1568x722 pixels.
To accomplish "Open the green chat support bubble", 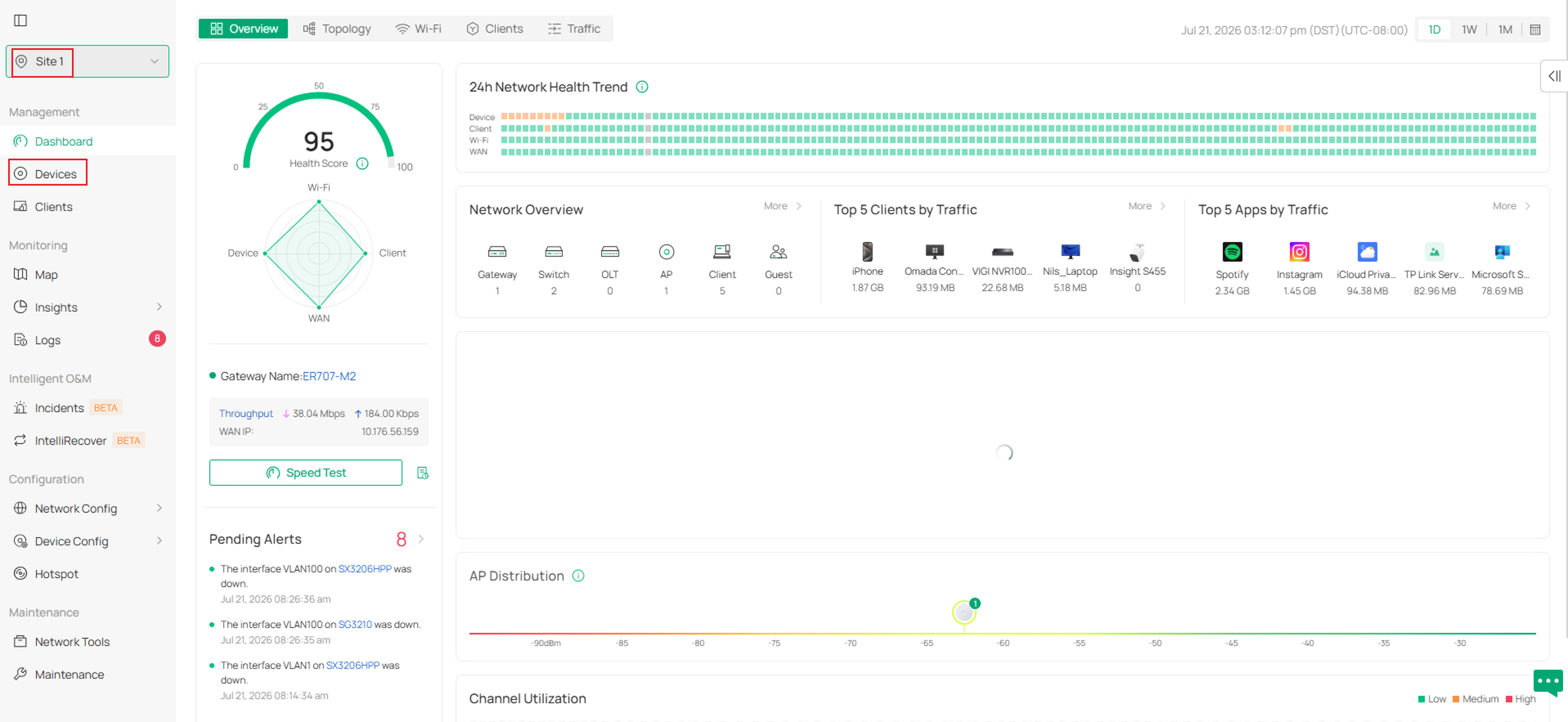I will (x=1548, y=682).
